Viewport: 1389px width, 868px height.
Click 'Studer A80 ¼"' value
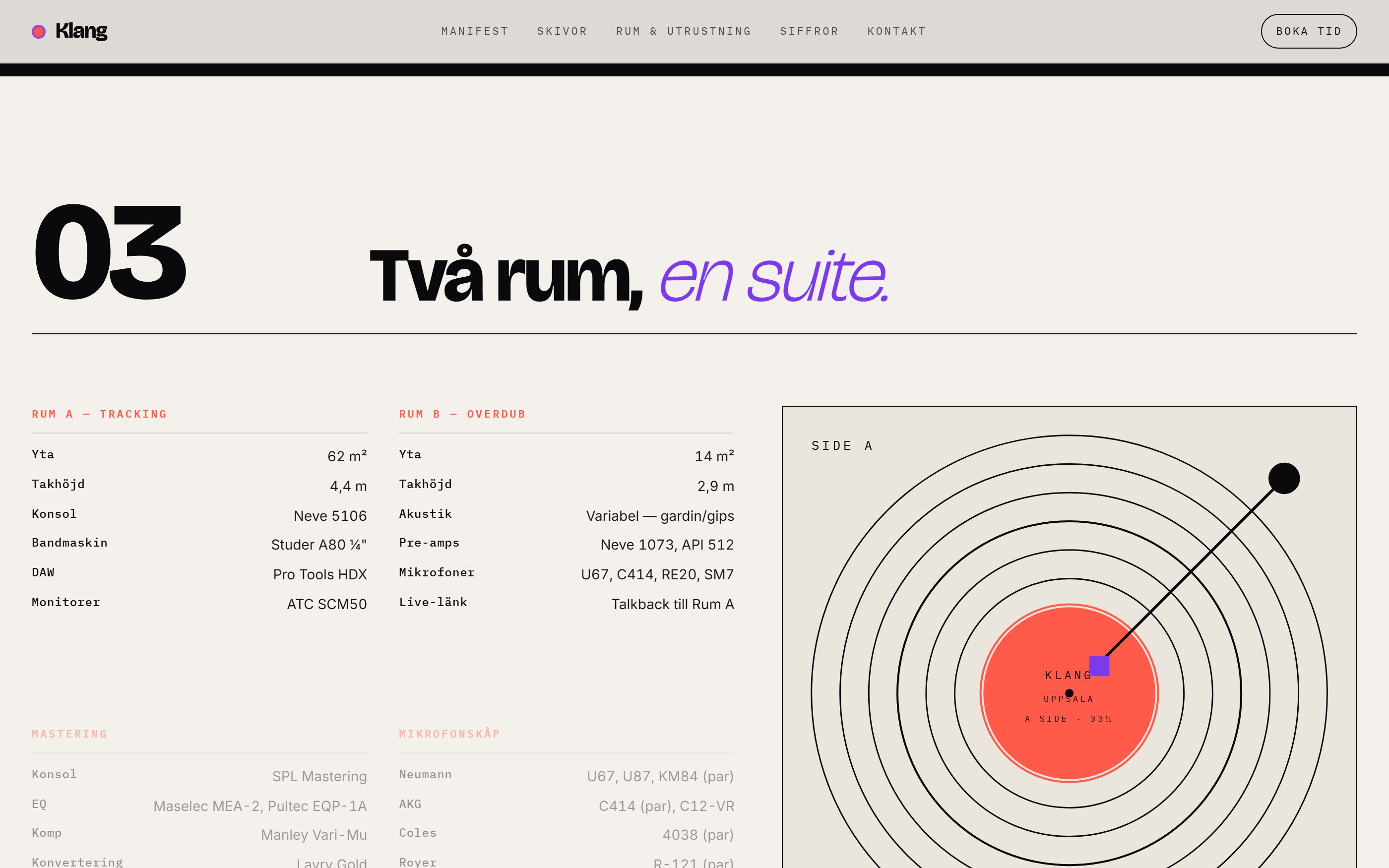[x=318, y=544]
